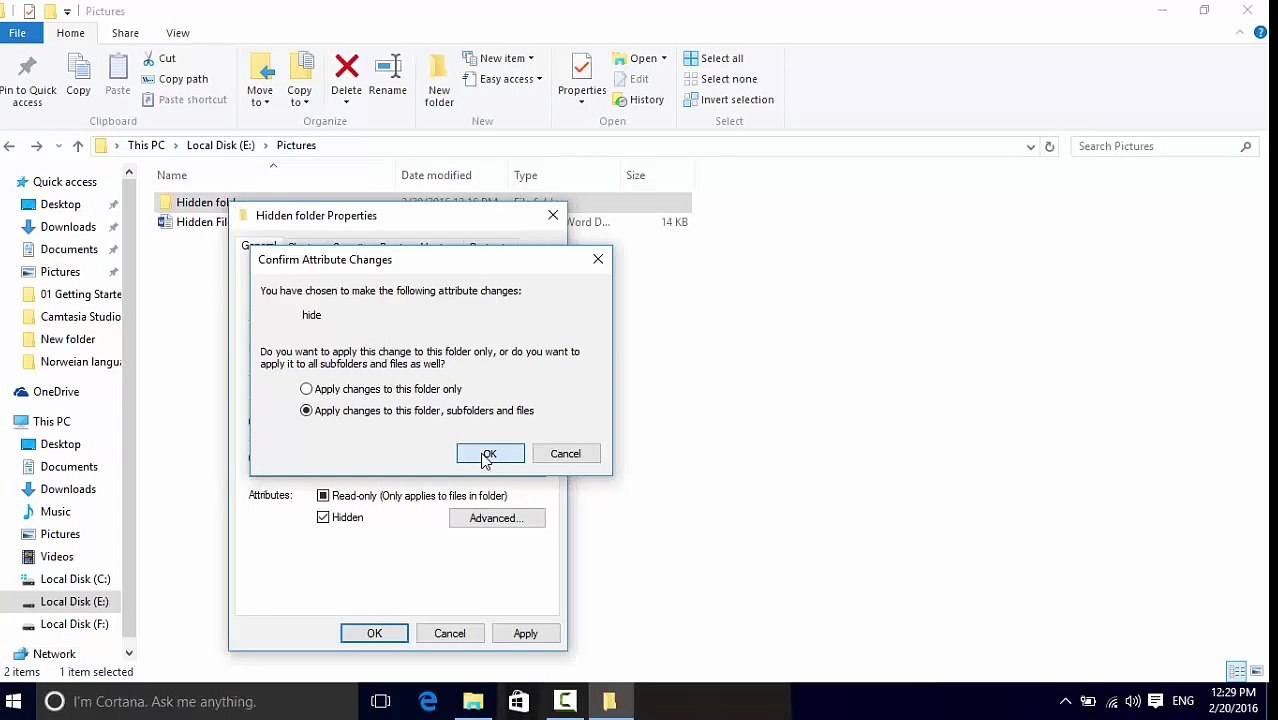Click the Refresh address bar icon
Image resolution: width=1278 pixels, height=720 pixels.
[1049, 146]
